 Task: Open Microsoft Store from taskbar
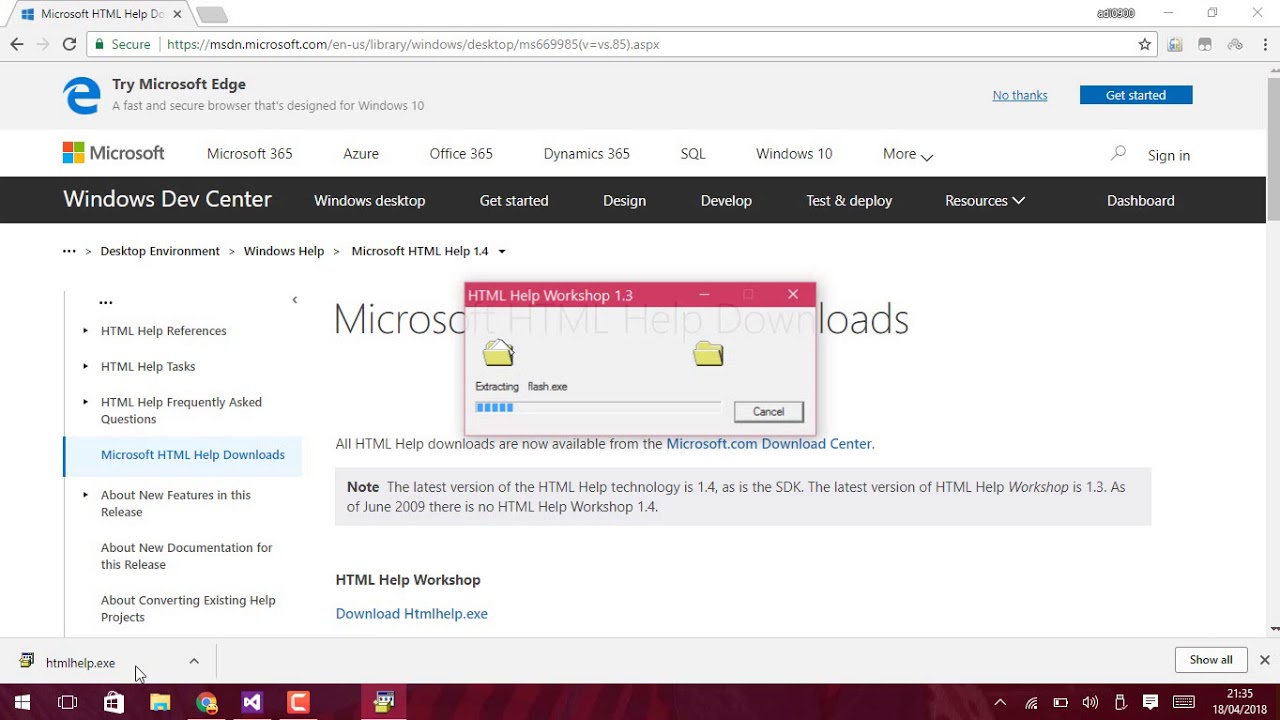pos(114,702)
